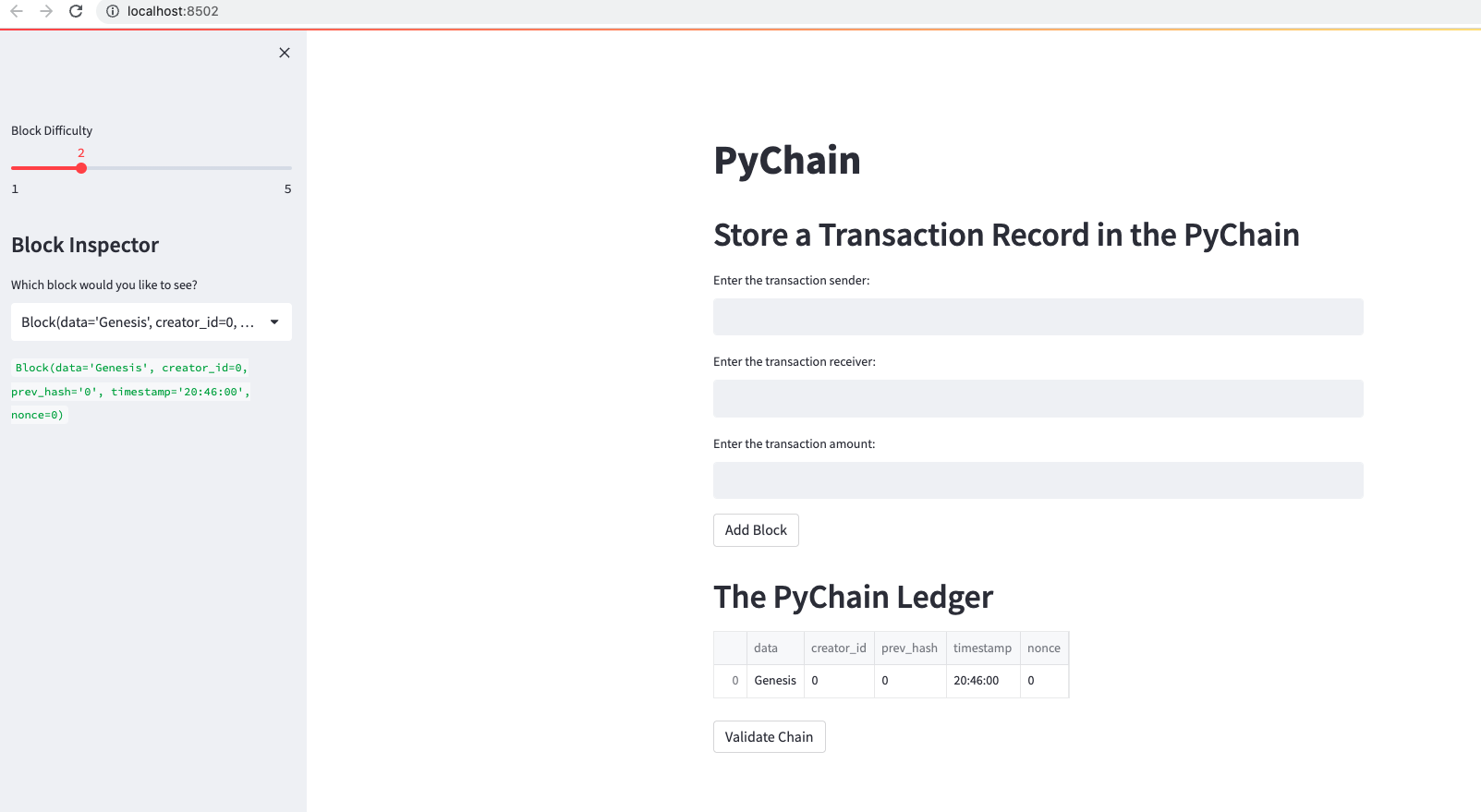The image size is (1481, 812).
Task: Click the browser back arrow
Action: point(18,12)
